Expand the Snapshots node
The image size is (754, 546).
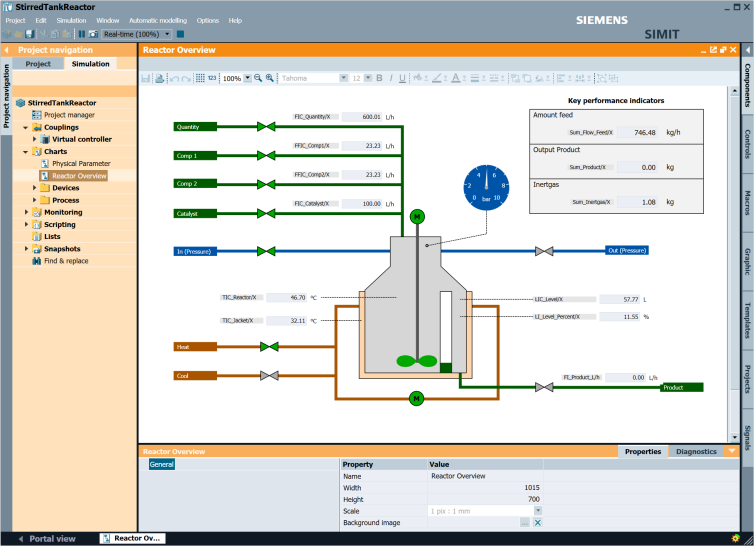point(26,249)
